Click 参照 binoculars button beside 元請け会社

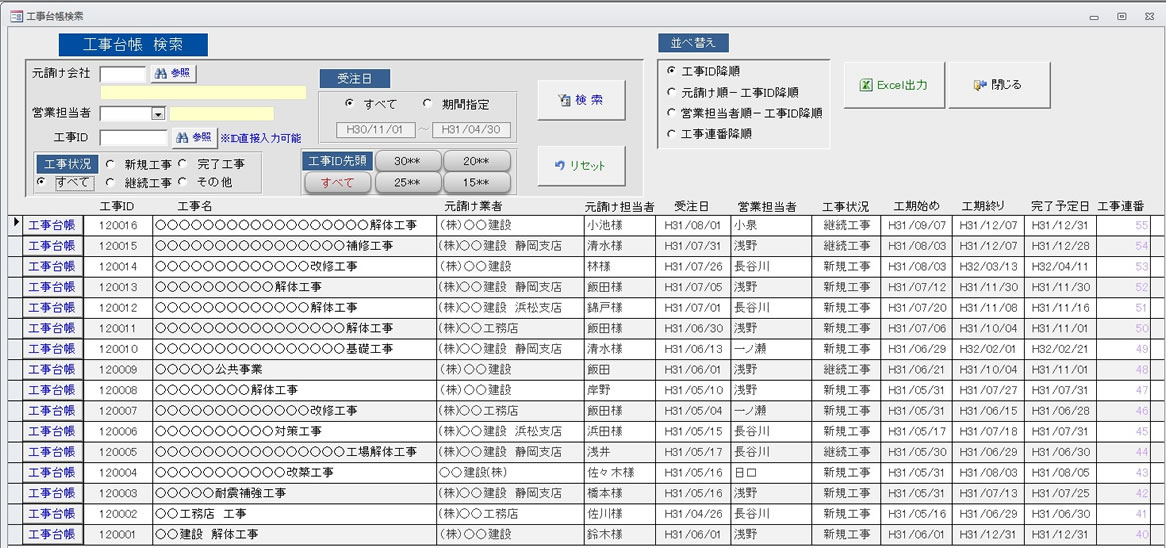pyautogui.click(x=172, y=73)
